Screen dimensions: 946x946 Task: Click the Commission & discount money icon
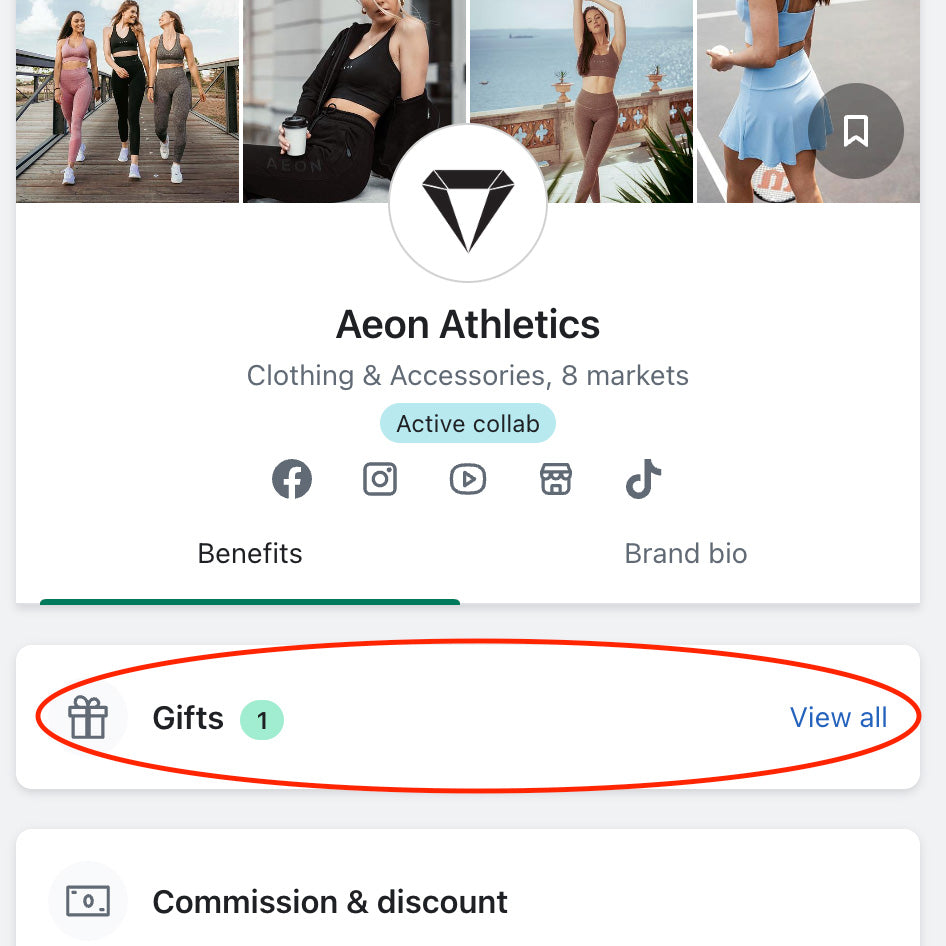pyautogui.click(x=88, y=901)
